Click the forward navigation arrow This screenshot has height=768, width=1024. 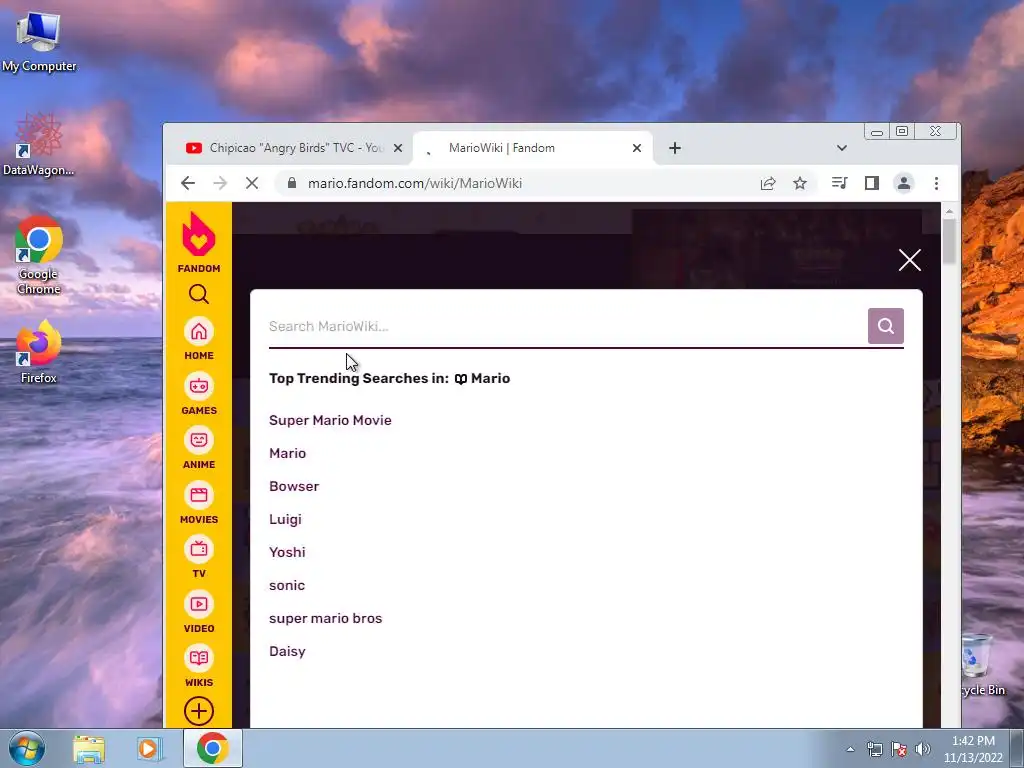(x=220, y=184)
